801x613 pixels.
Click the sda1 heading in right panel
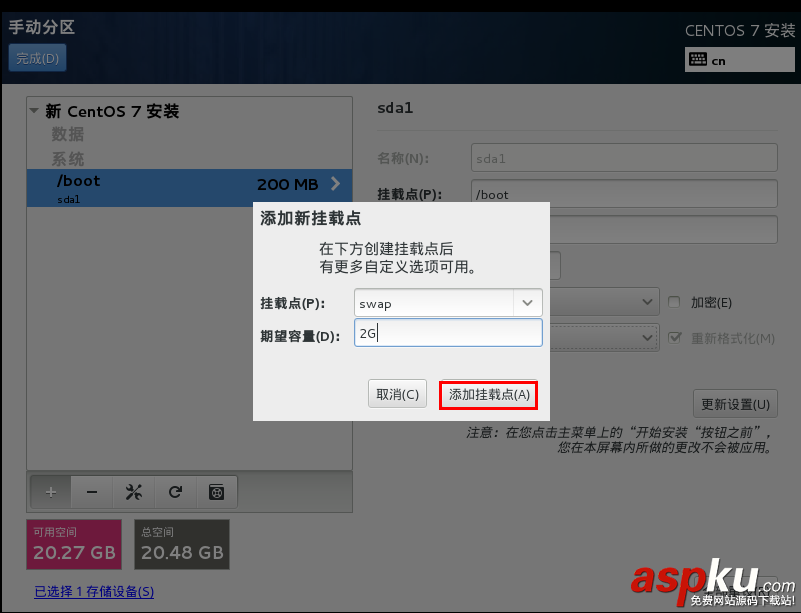click(x=395, y=108)
